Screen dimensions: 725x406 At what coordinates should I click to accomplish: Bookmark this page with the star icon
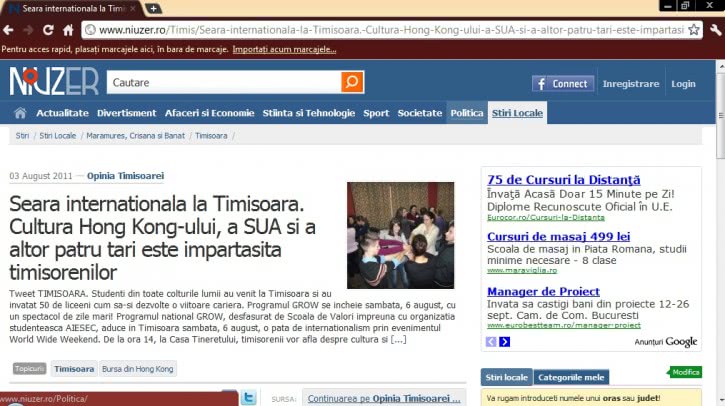pos(693,30)
